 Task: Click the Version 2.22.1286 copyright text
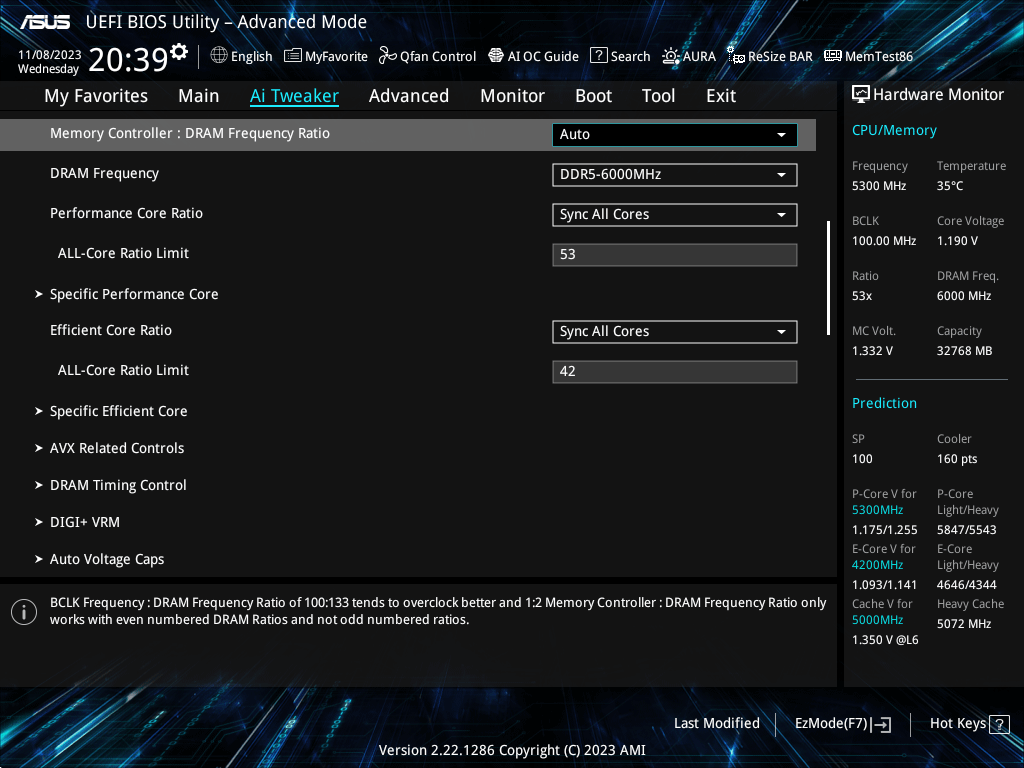point(512,750)
